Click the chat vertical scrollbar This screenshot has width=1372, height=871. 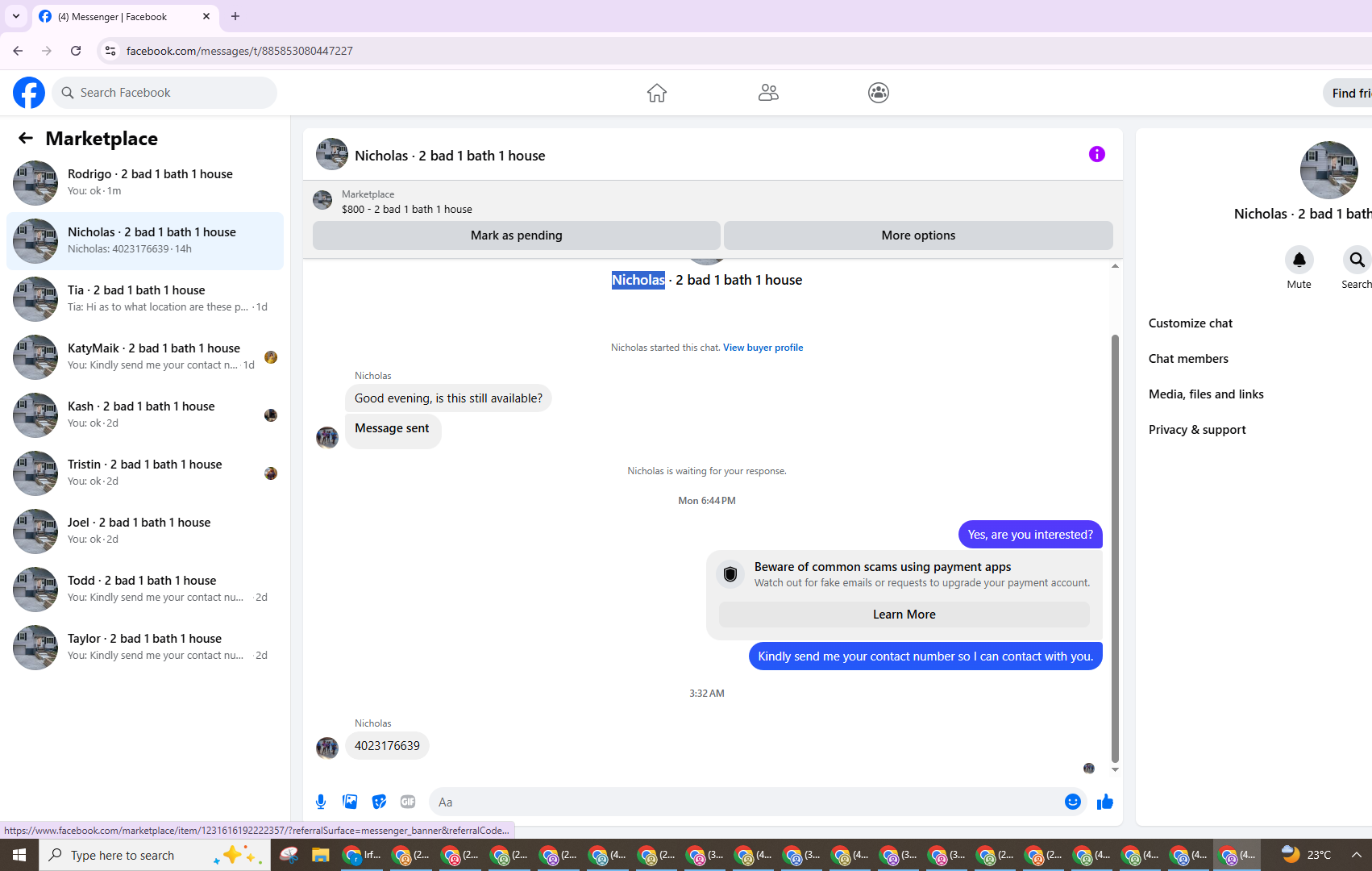(x=1115, y=548)
